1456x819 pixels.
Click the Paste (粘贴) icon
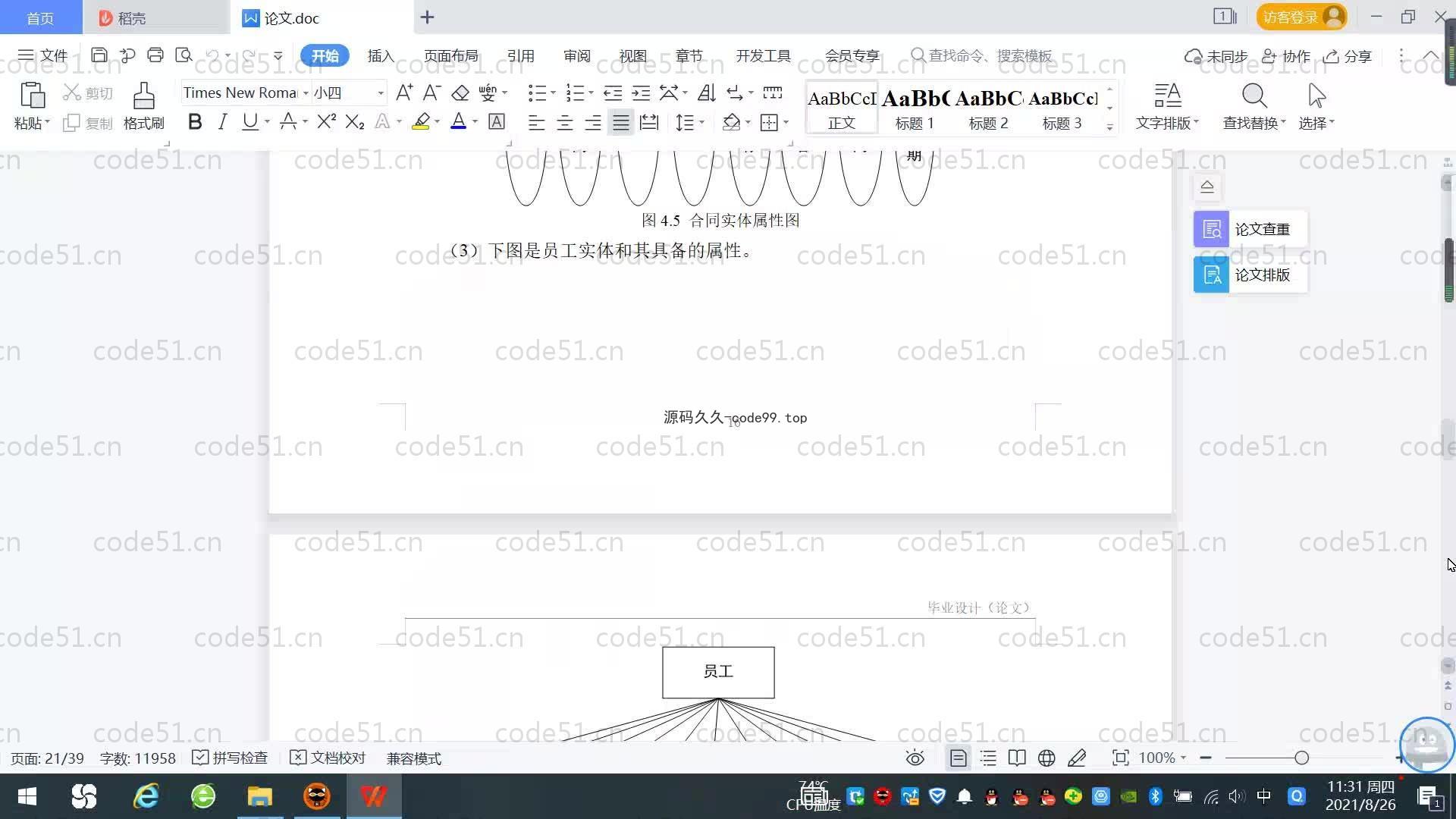coord(32,96)
